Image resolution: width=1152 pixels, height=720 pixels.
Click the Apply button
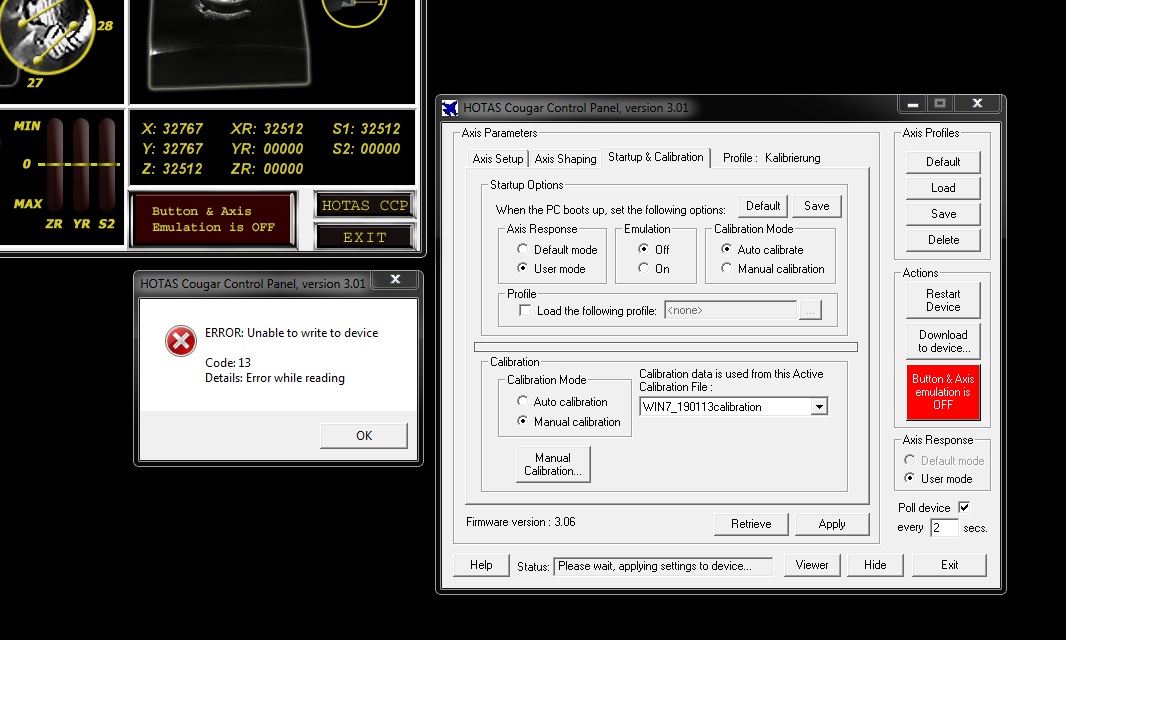(x=832, y=524)
